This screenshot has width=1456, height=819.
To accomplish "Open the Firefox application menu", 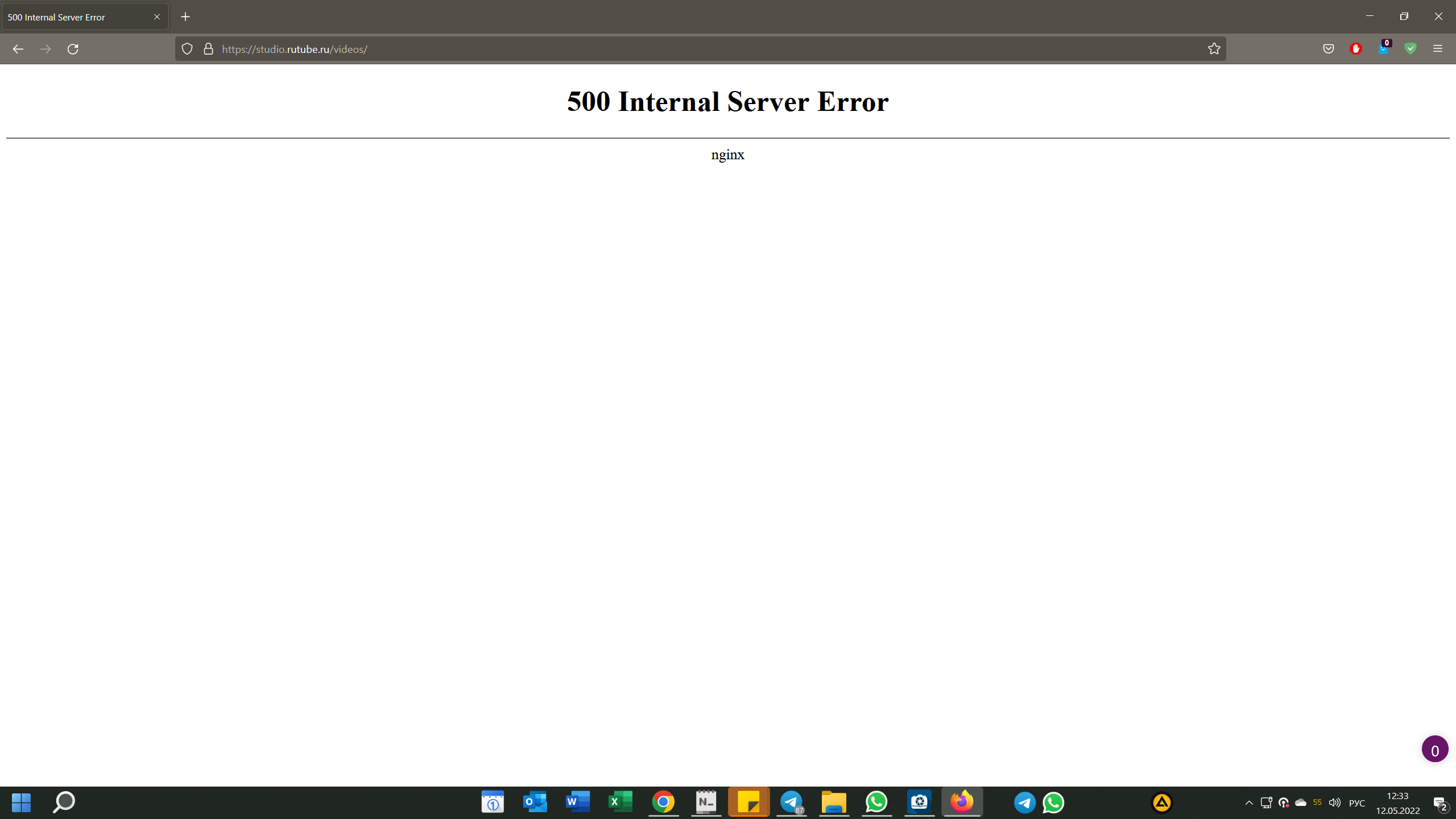I will tap(1438, 49).
